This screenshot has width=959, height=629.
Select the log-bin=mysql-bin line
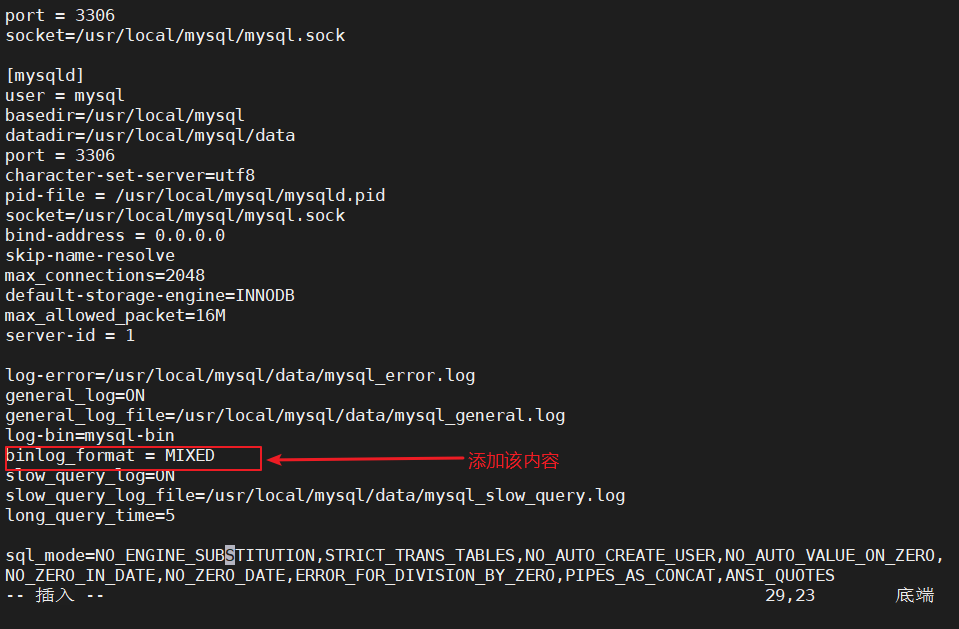[x=90, y=436]
